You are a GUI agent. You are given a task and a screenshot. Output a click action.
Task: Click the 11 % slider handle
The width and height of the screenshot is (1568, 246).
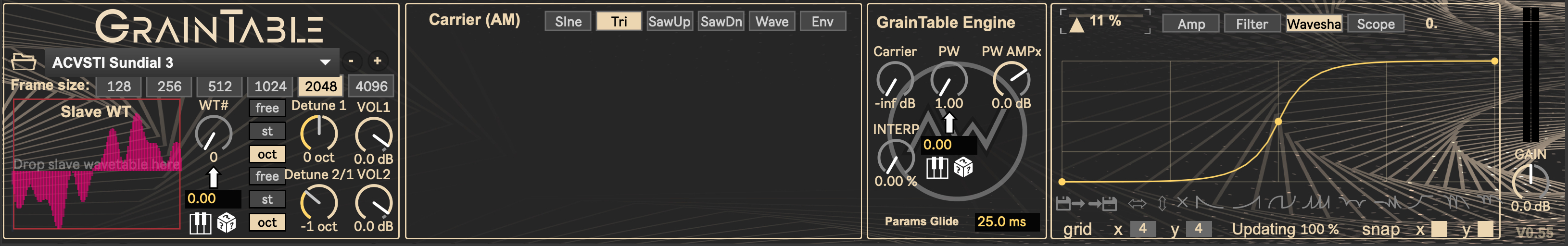tap(1077, 25)
